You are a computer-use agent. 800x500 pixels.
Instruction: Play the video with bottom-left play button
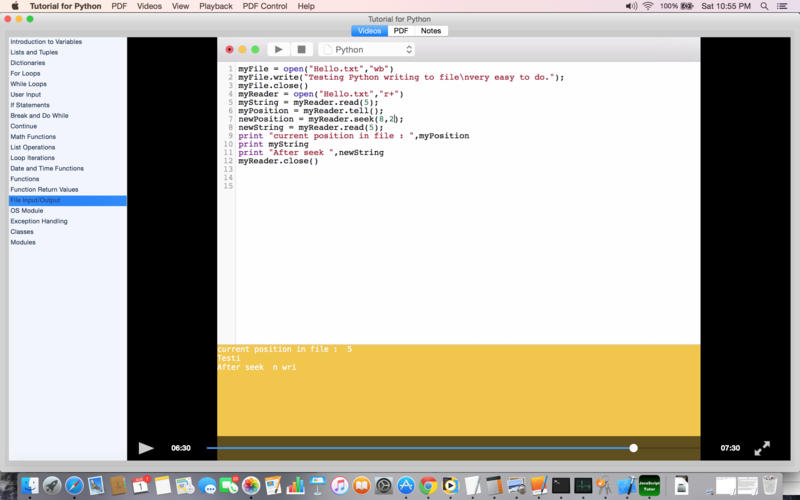point(146,448)
